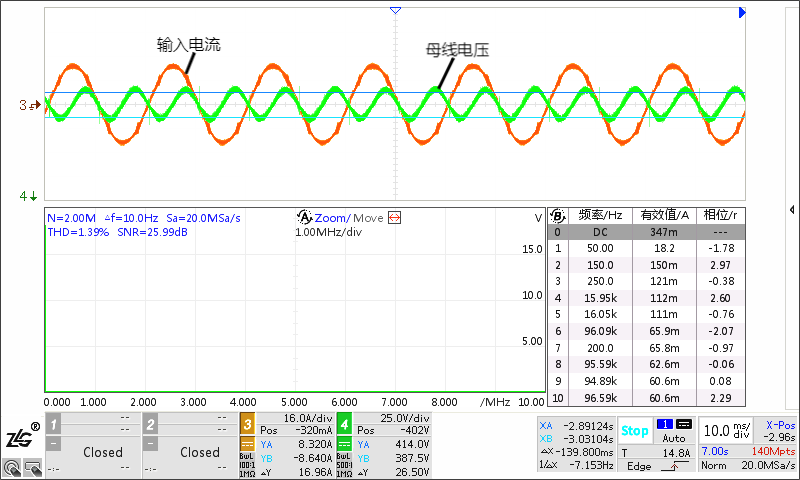Click the circled A icon beside Zoom
The width and height of the screenshot is (800, 480).
click(304, 217)
